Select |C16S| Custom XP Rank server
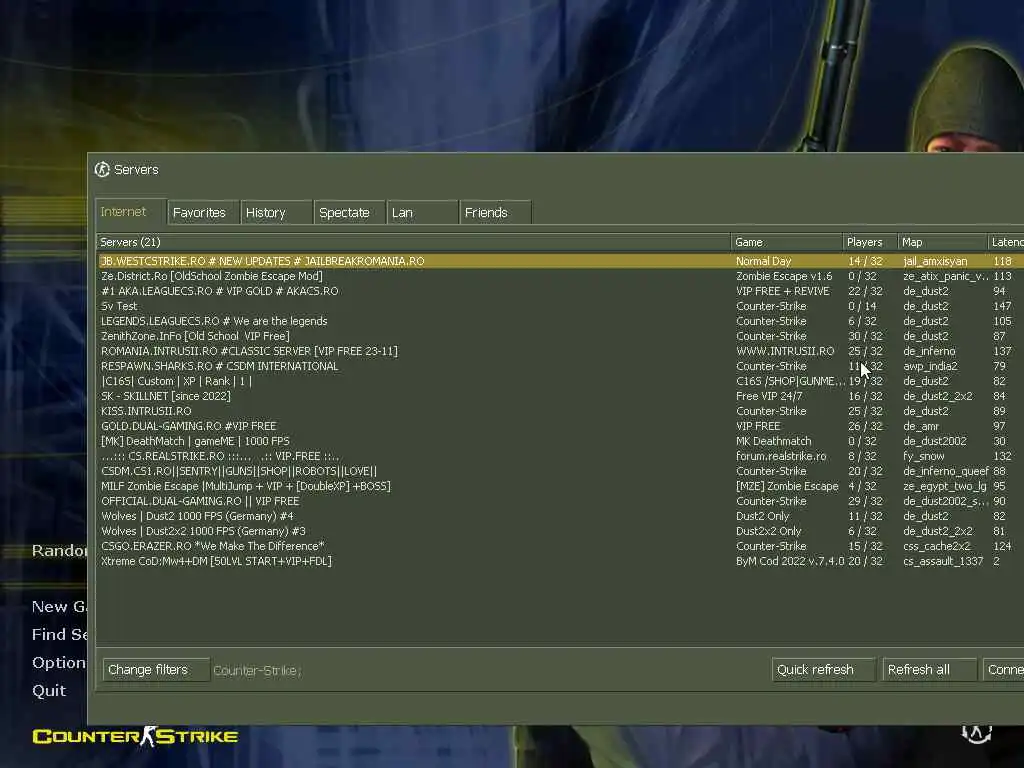 click(x=560, y=381)
